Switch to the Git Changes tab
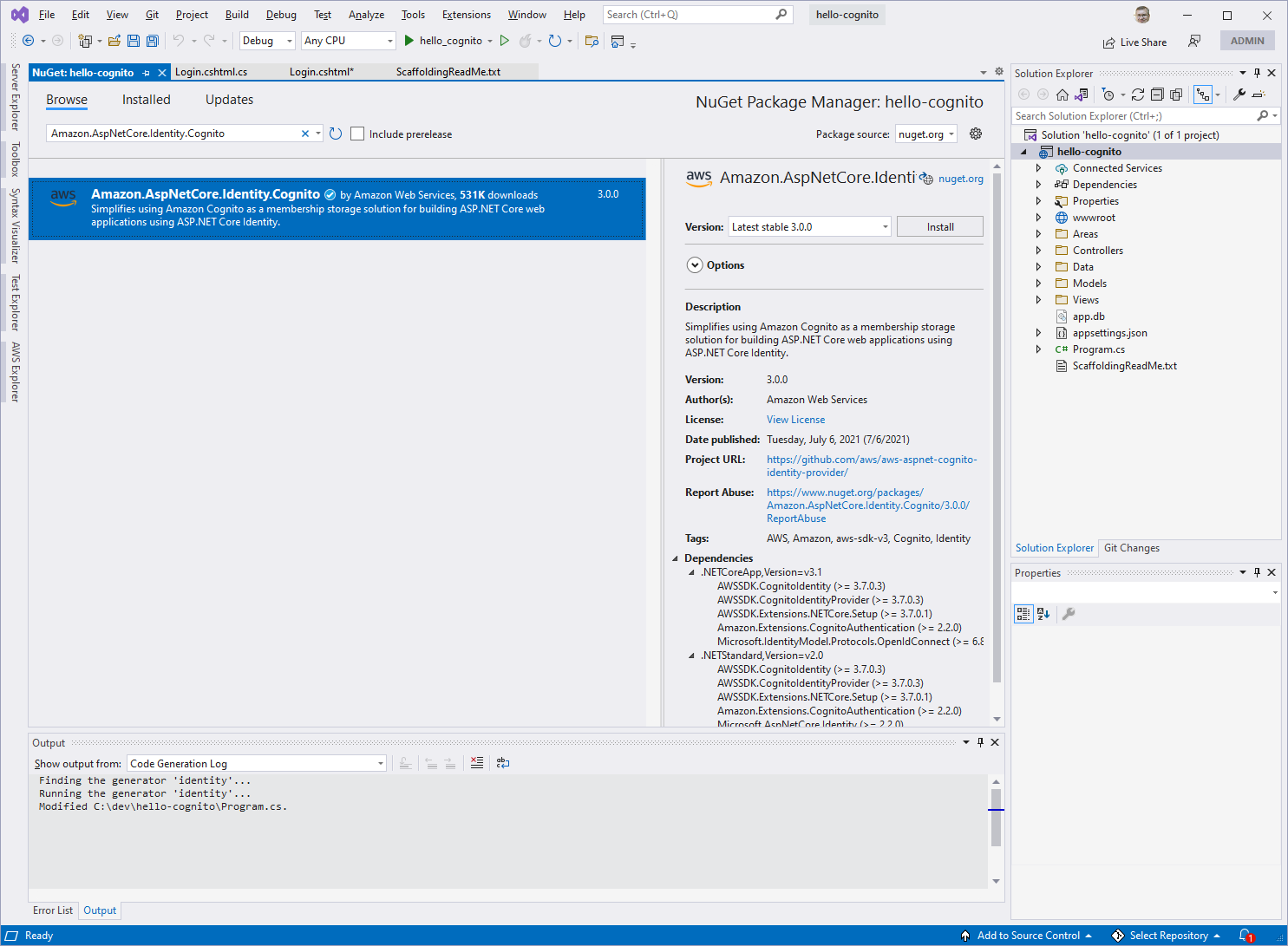This screenshot has height=946, width=1288. pos(1131,548)
